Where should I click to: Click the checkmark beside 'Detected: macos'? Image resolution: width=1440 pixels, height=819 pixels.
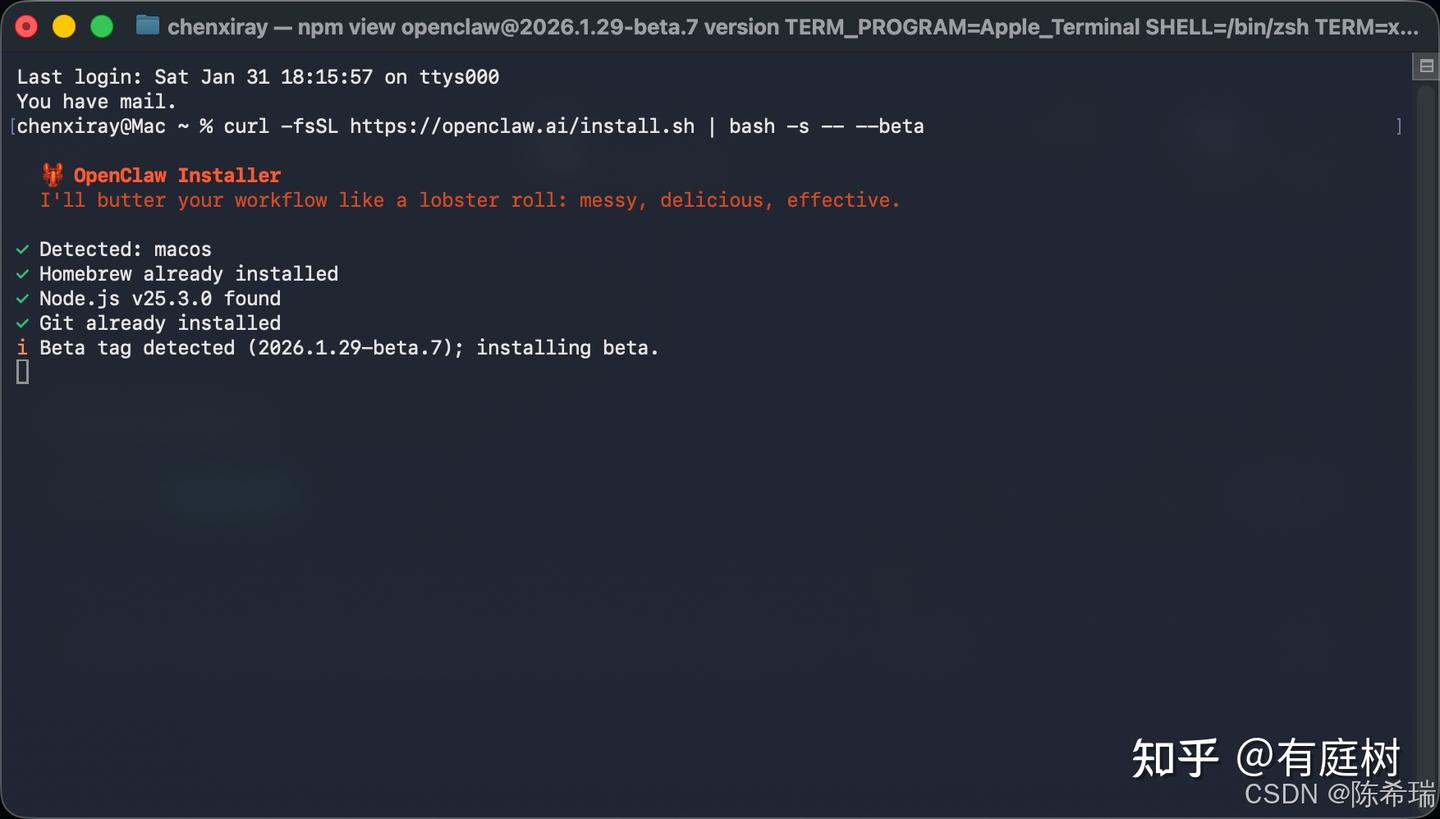tap(23, 249)
